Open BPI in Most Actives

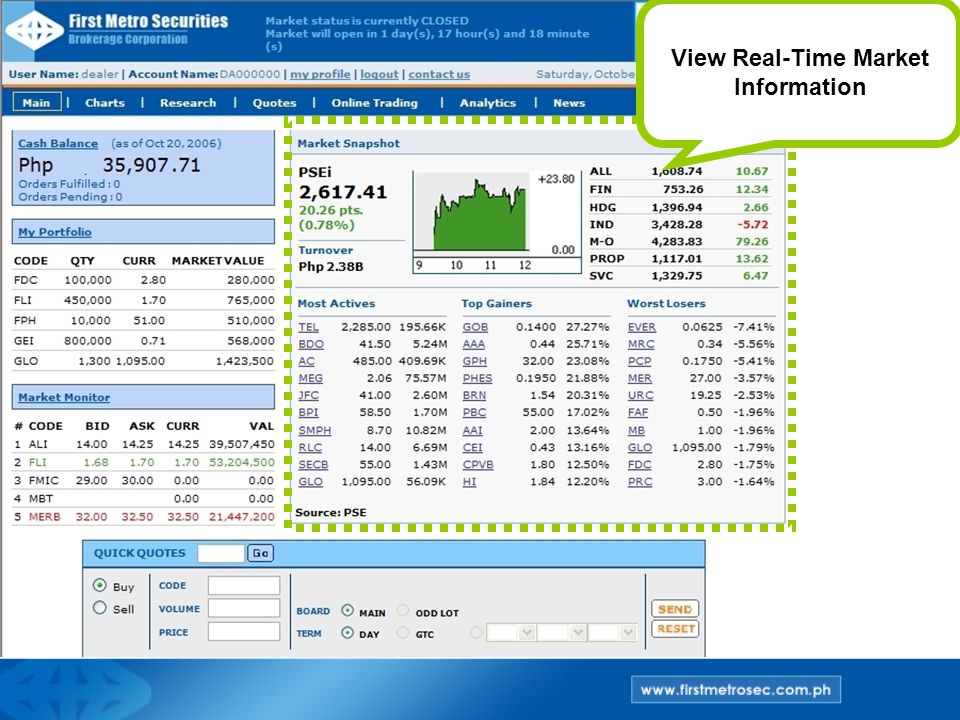tap(309, 413)
